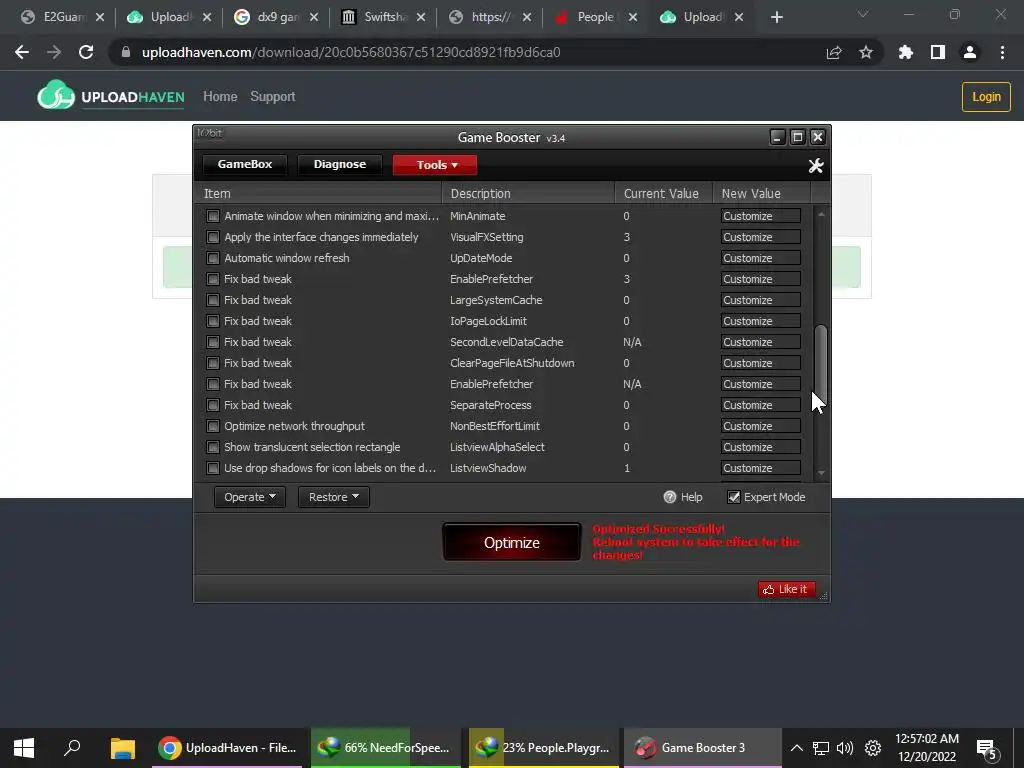Click the scroll down arrow in tweak list
Screen dimensions: 1024x768
pyautogui.click(x=821, y=473)
